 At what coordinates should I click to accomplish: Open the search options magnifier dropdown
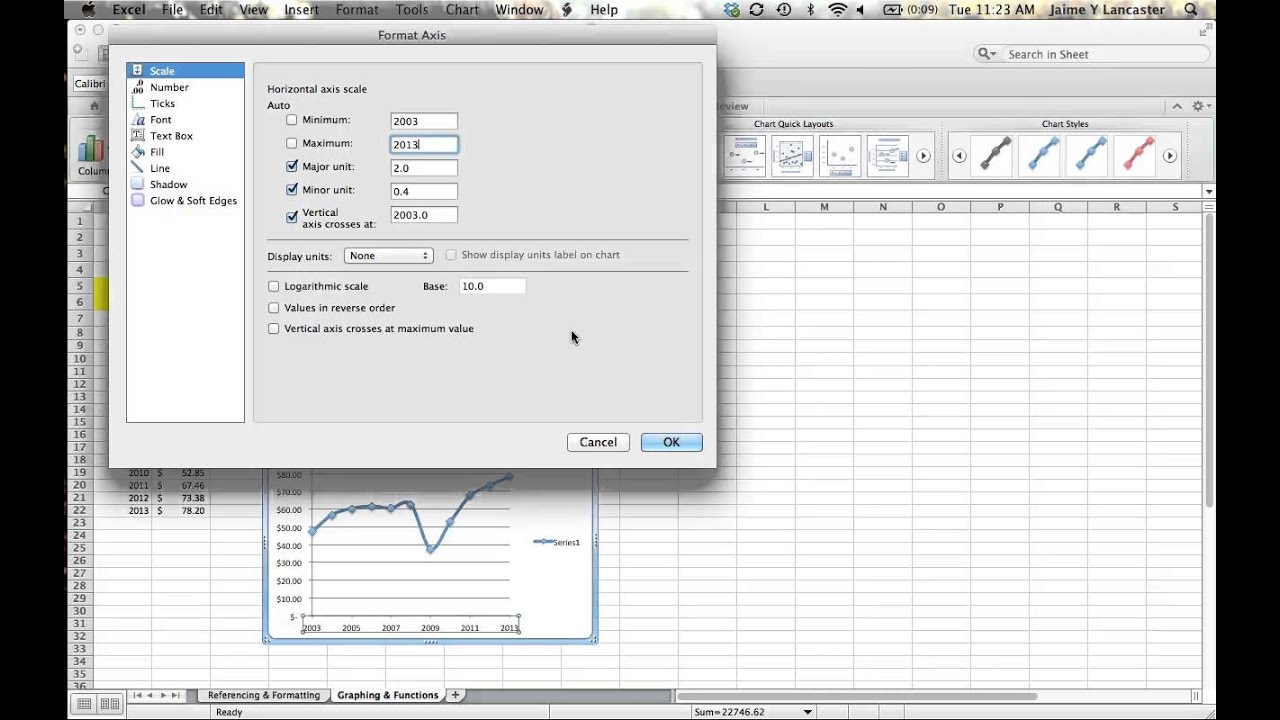pyautogui.click(x=986, y=54)
